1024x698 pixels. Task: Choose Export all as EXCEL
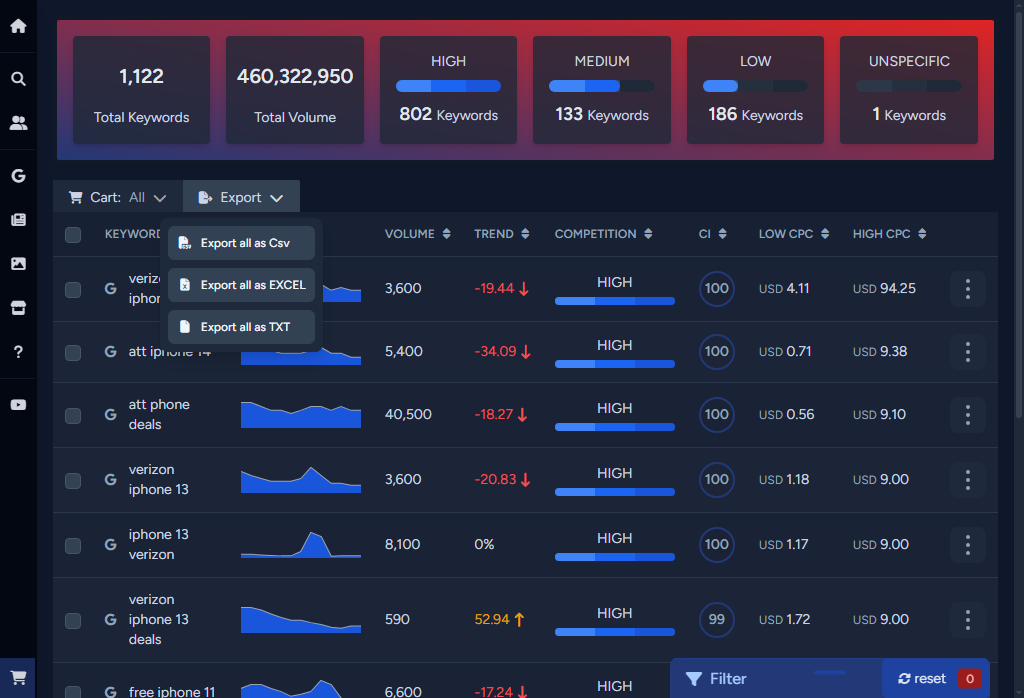pyautogui.click(x=241, y=285)
